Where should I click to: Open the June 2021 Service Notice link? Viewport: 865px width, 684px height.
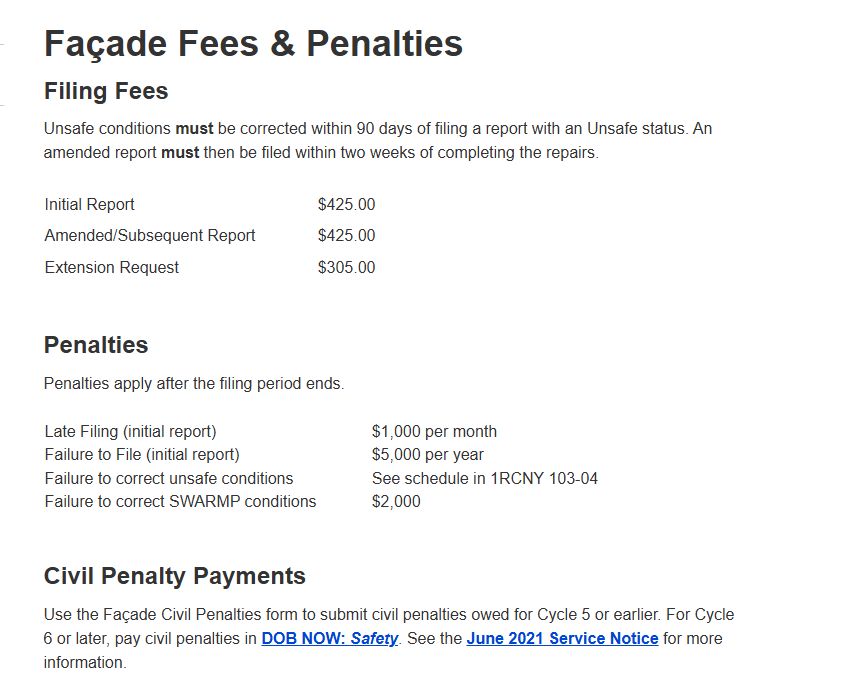[x=562, y=638]
